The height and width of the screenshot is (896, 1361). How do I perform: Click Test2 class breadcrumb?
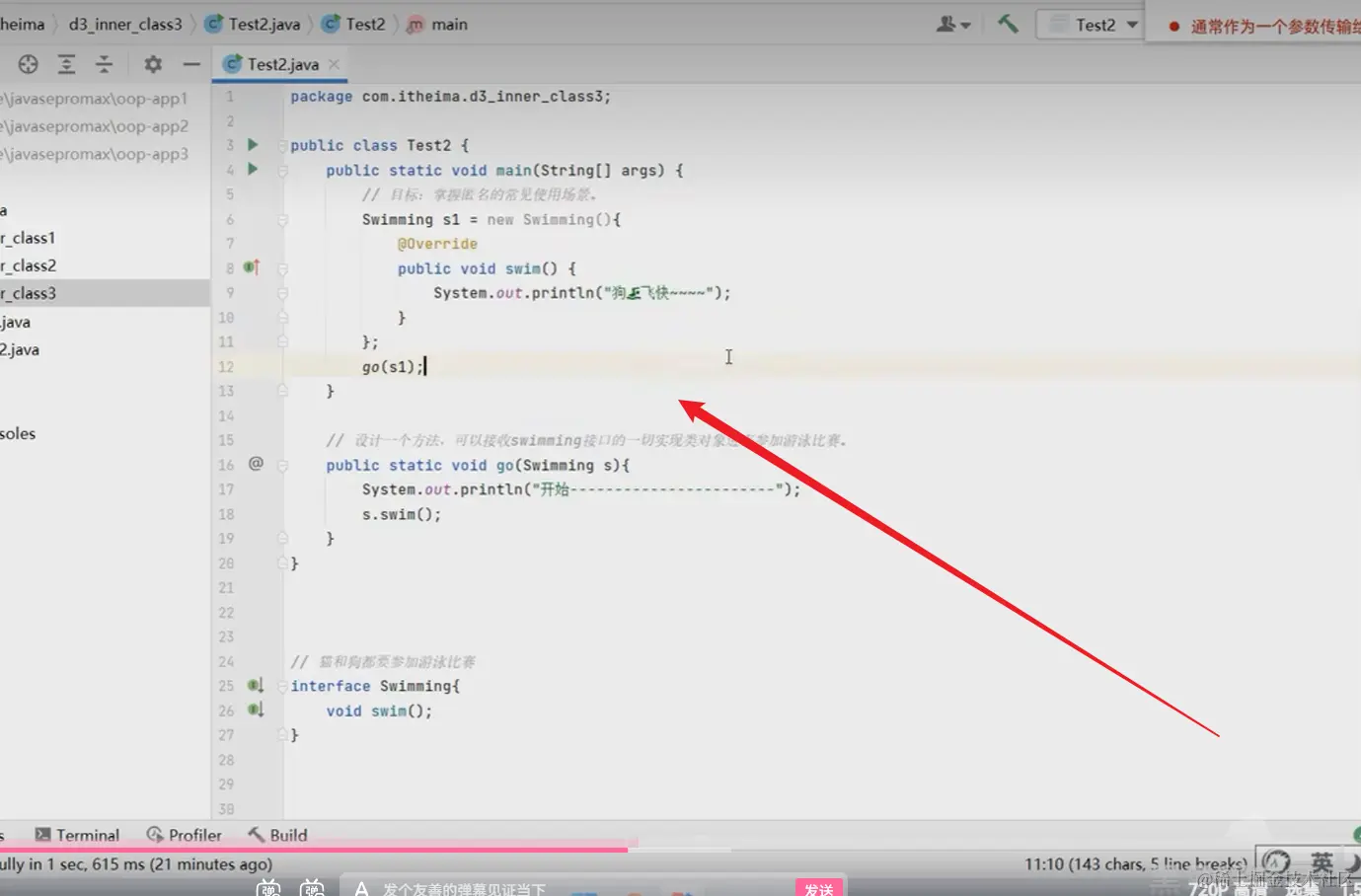click(354, 24)
